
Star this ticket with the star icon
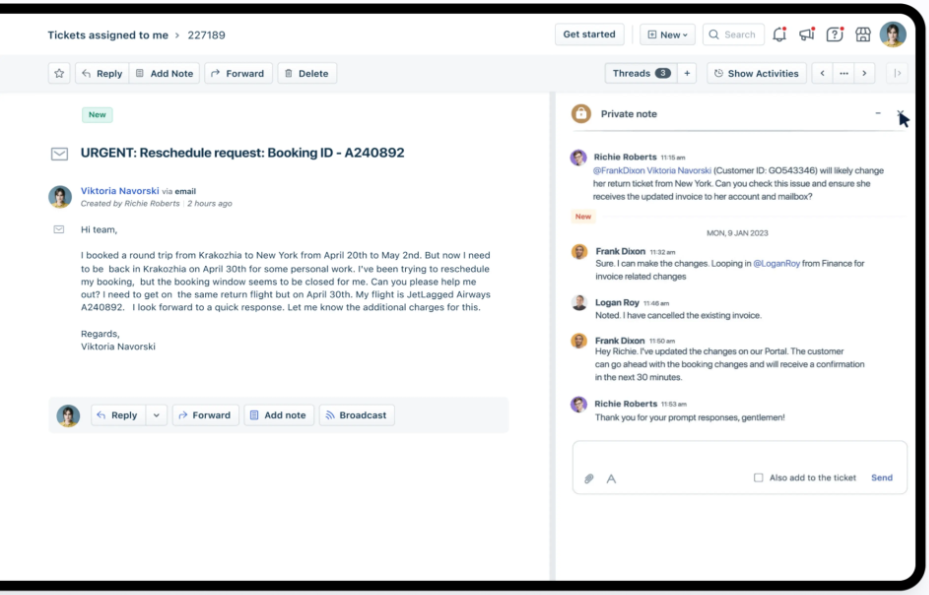pos(59,73)
